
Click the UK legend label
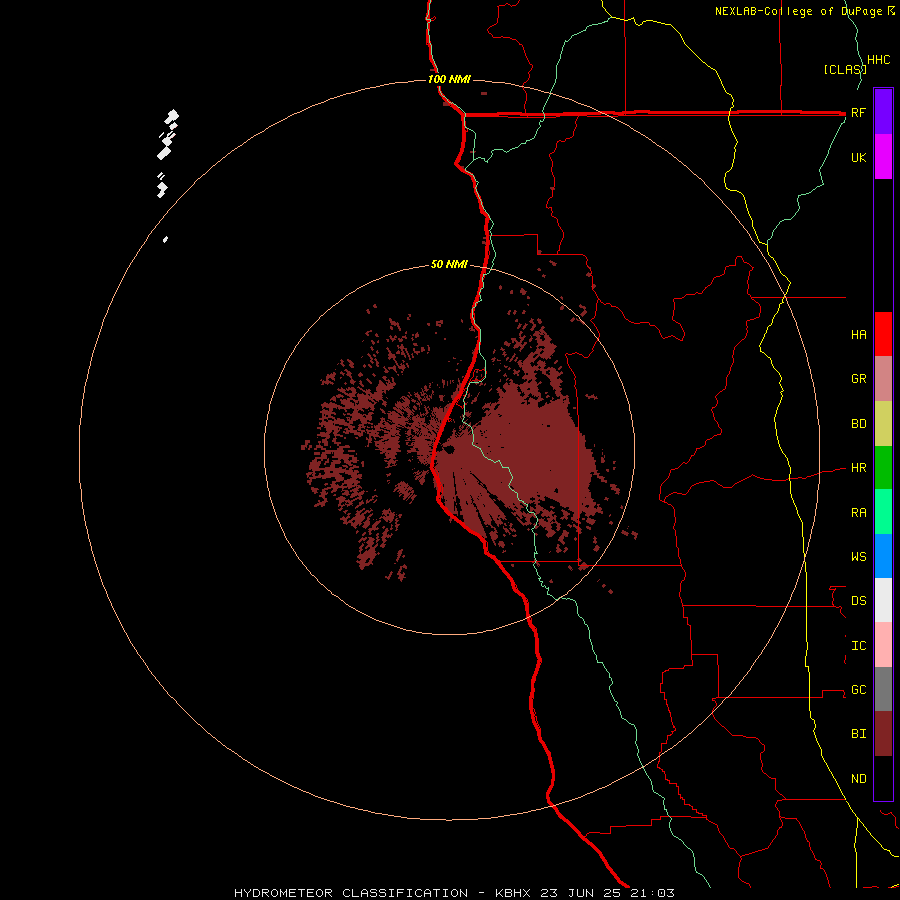(859, 157)
